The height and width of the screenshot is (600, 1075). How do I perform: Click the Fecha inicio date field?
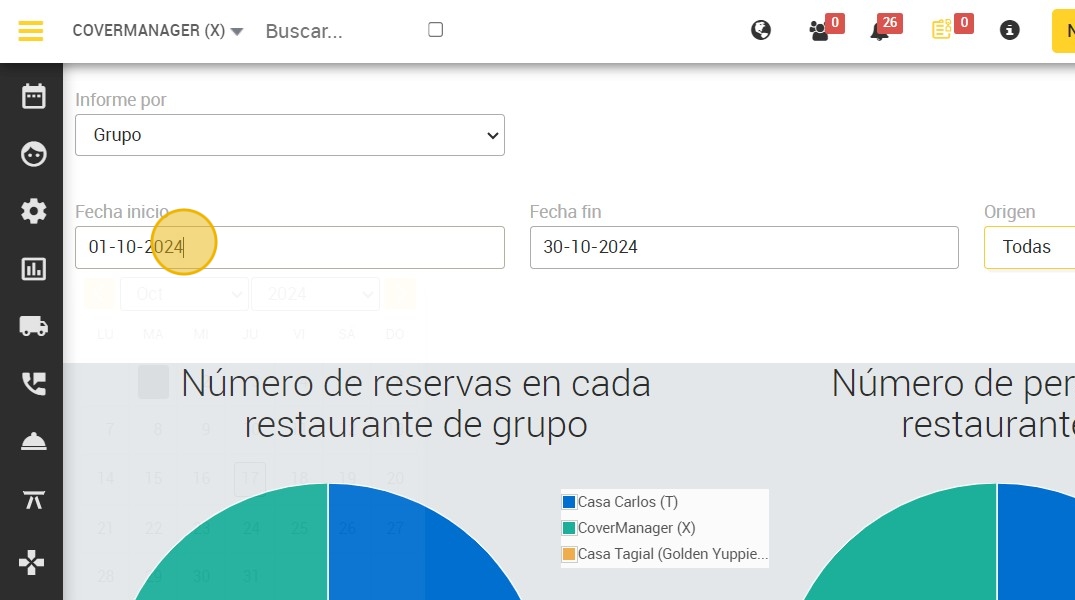[x=290, y=247]
